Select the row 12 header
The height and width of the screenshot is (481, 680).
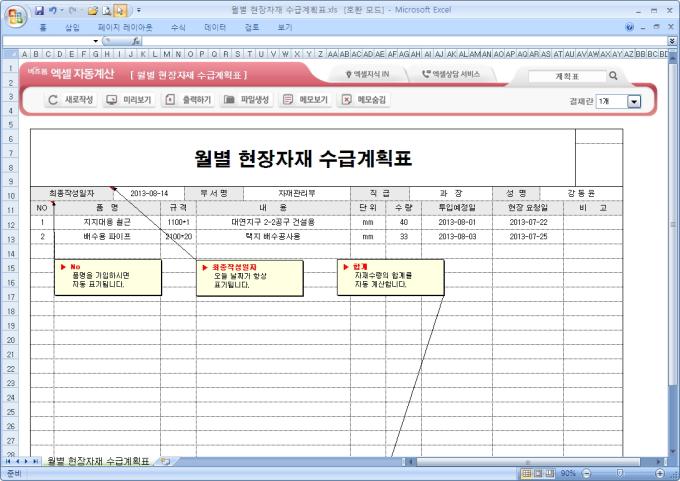pyautogui.click(x=10, y=225)
